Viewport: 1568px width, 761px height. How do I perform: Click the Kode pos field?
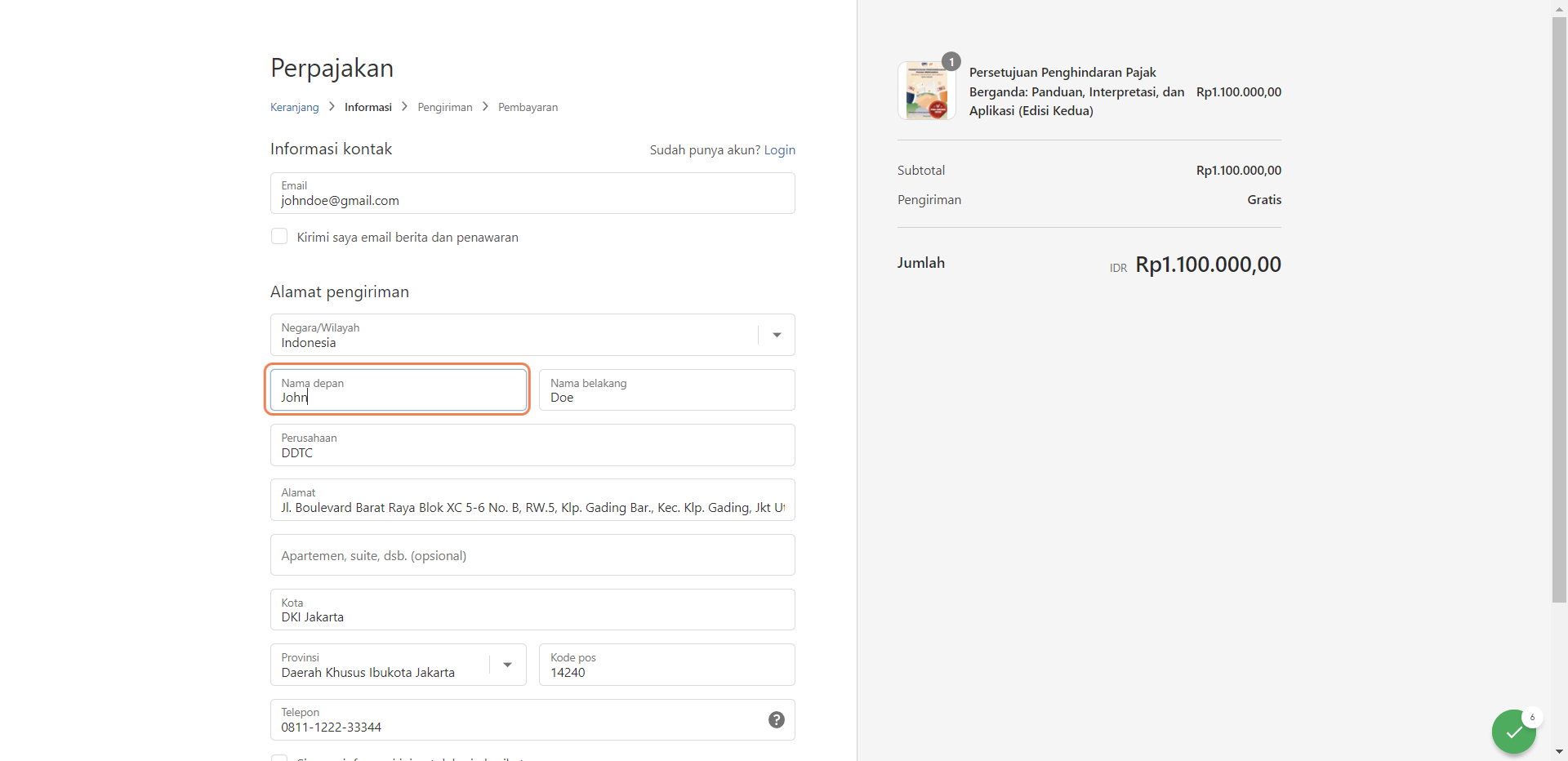[x=667, y=665]
